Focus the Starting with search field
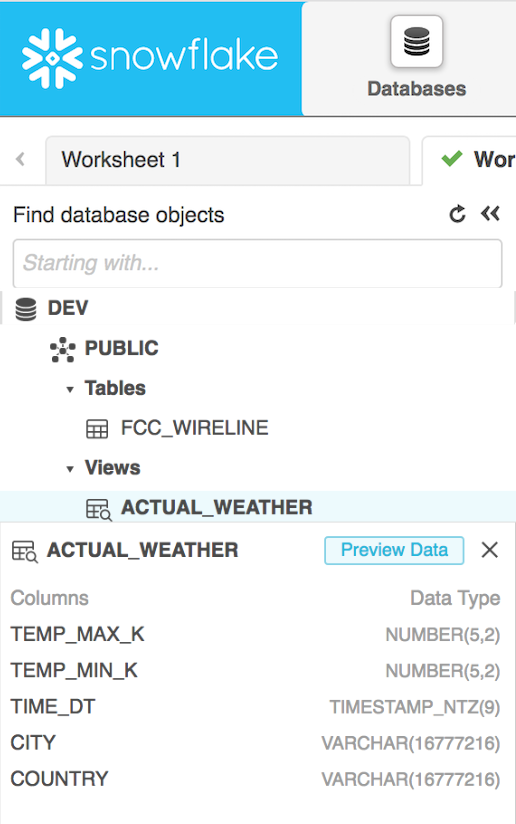 pos(257,263)
